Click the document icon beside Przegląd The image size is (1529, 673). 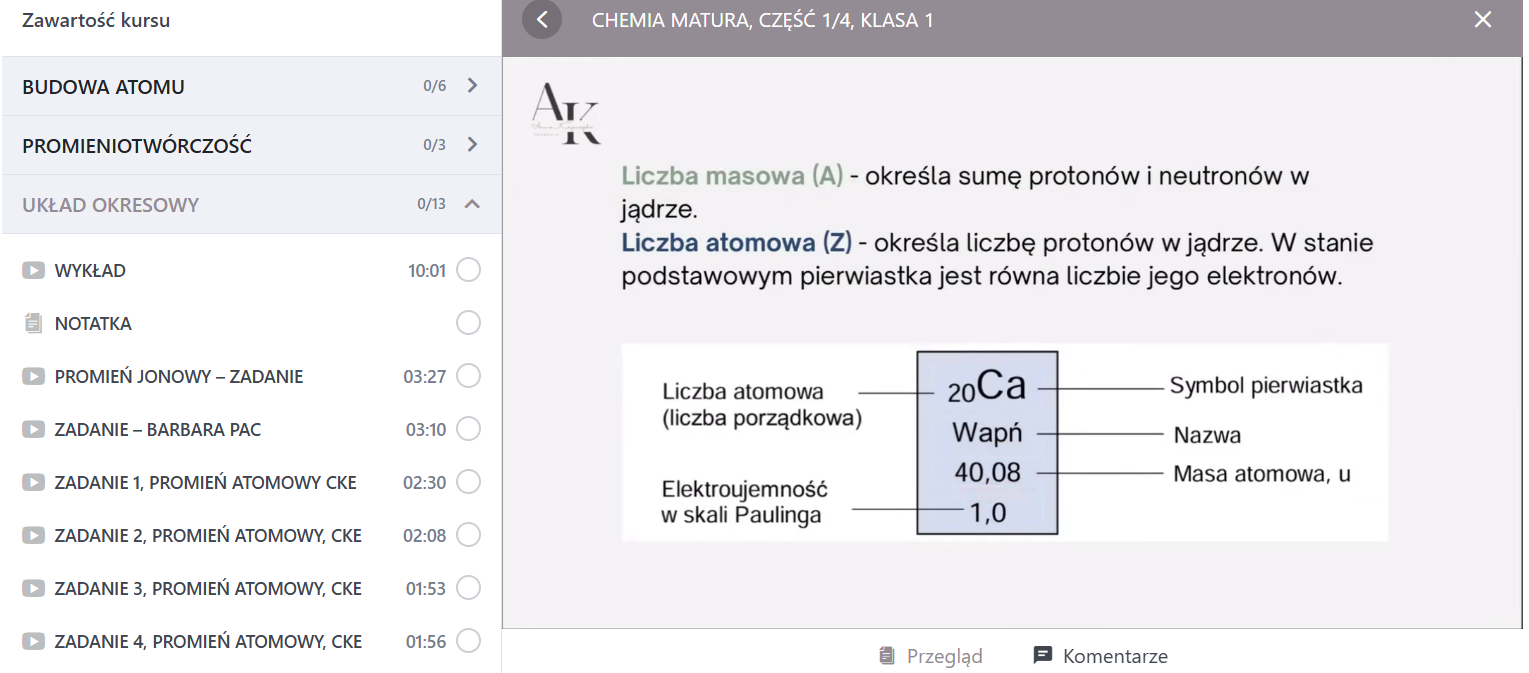click(884, 655)
